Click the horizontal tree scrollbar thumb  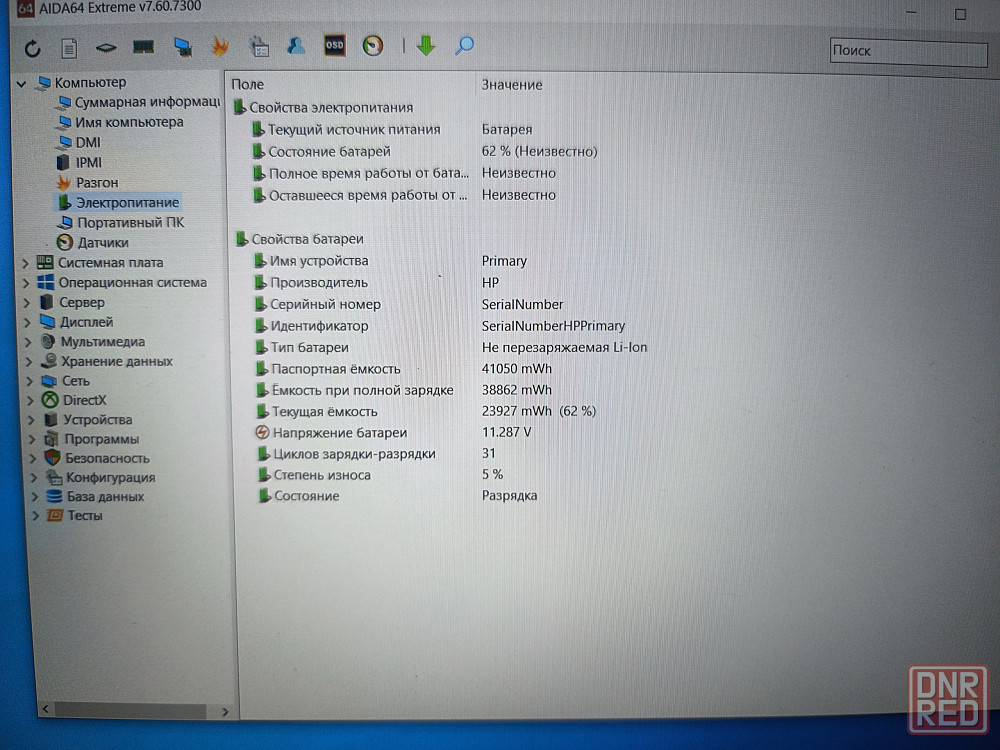coord(131,710)
